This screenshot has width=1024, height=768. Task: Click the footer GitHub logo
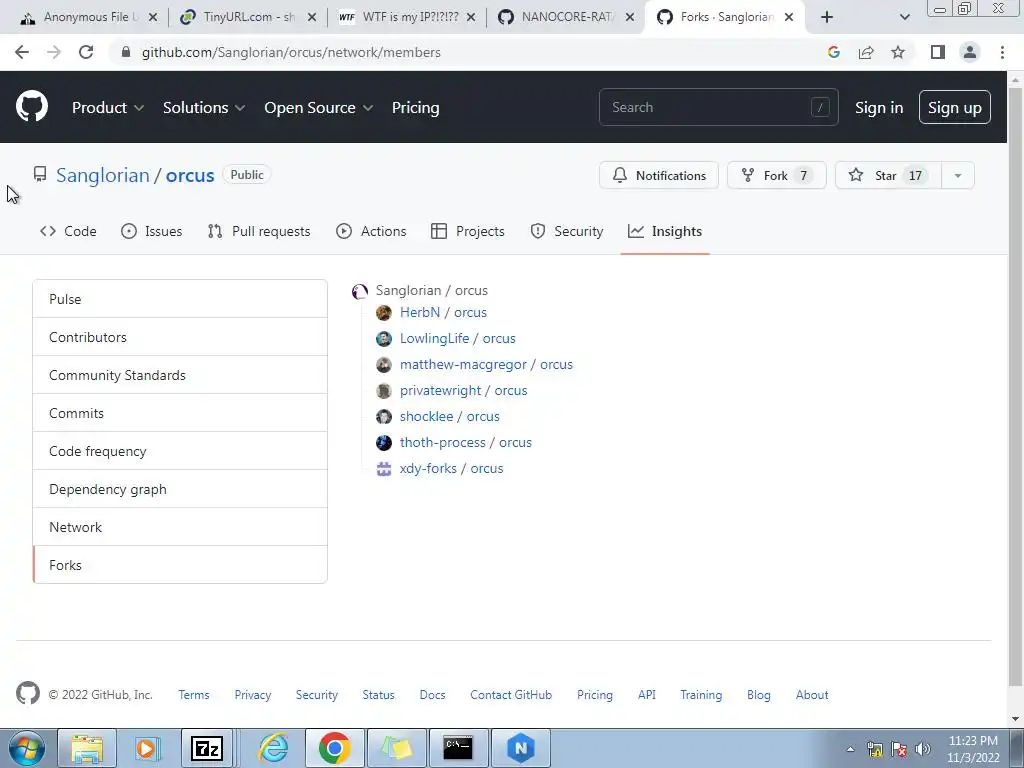click(27, 694)
